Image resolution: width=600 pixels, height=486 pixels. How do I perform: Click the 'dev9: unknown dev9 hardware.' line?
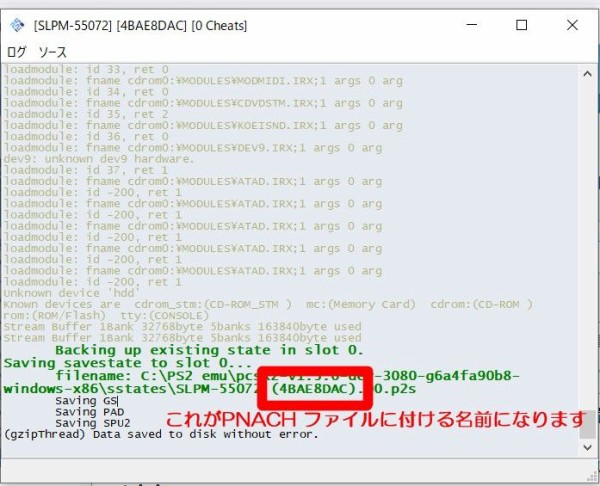[x=99, y=159]
